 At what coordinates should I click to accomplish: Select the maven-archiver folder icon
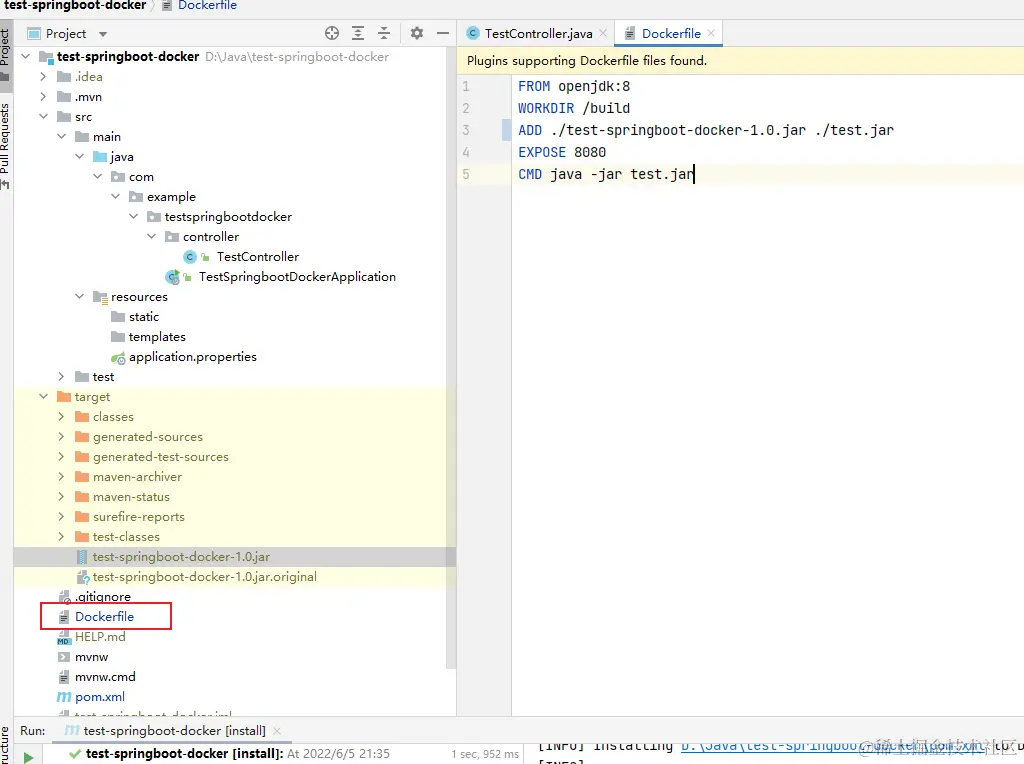pos(82,477)
